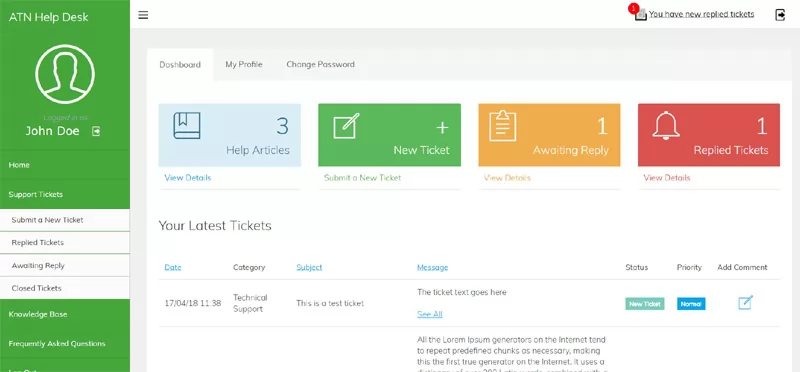Click 'The ticket text goes here' message
The width and height of the screenshot is (800, 372).
[x=462, y=292]
